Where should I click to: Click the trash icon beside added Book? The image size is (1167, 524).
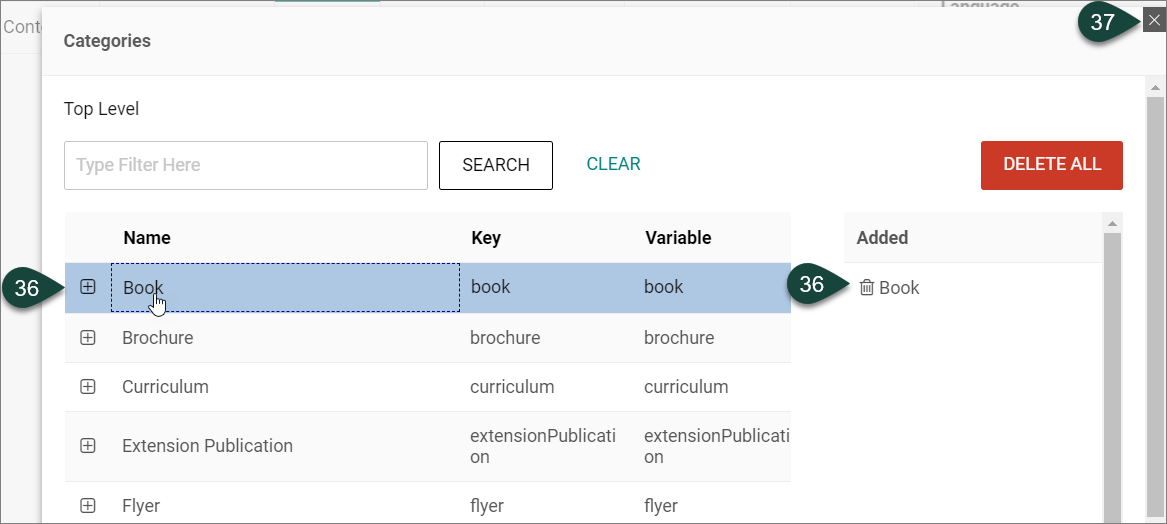coord(866,288)
